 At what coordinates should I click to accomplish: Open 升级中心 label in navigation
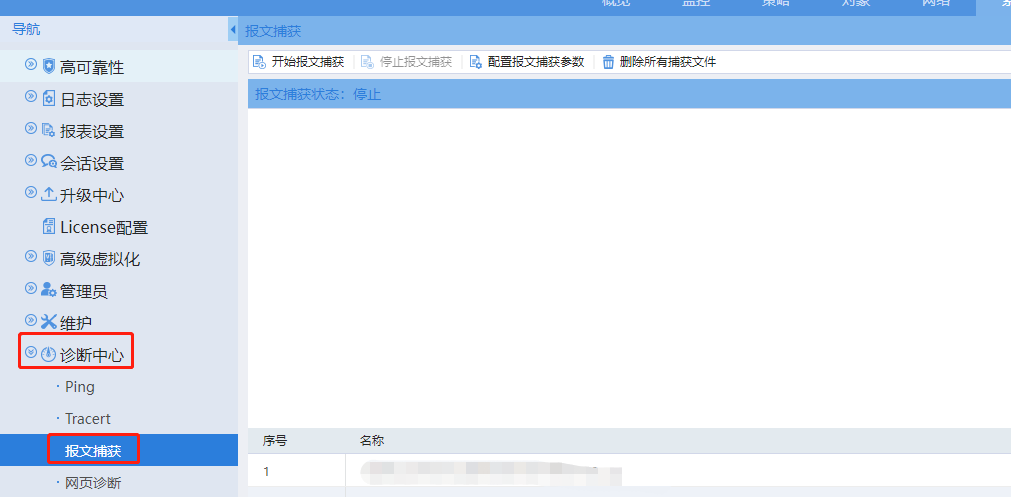(x=92, y=195)
